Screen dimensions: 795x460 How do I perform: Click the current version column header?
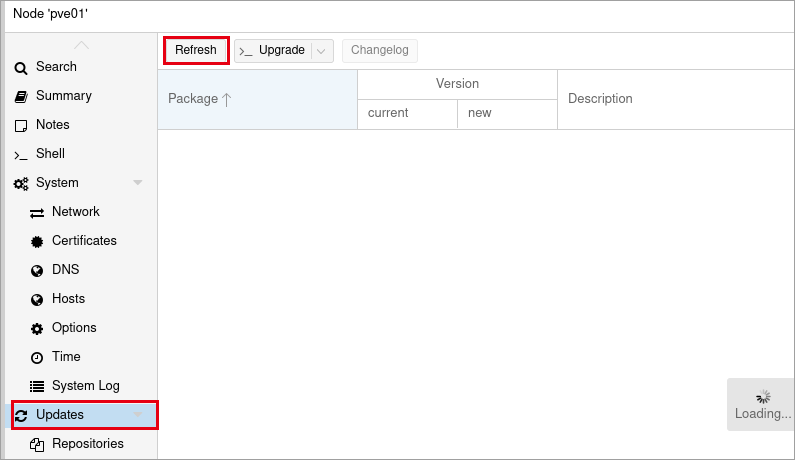click(408, 114)
